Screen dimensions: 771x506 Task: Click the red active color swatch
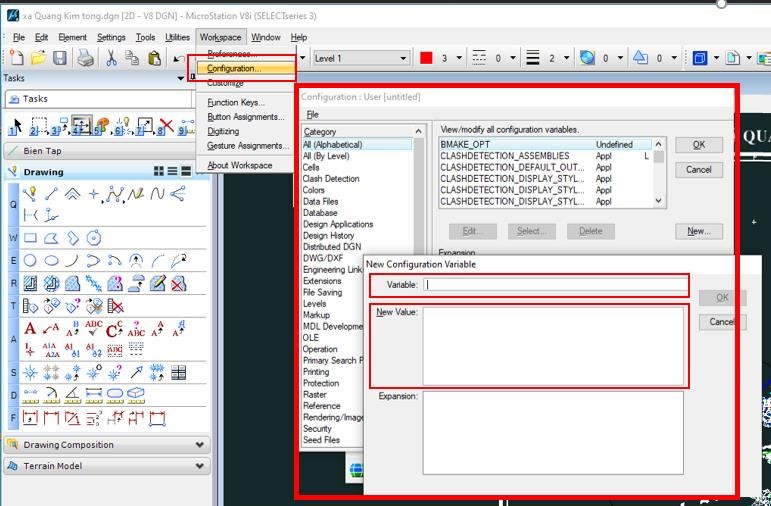click(x=426, y=59)
